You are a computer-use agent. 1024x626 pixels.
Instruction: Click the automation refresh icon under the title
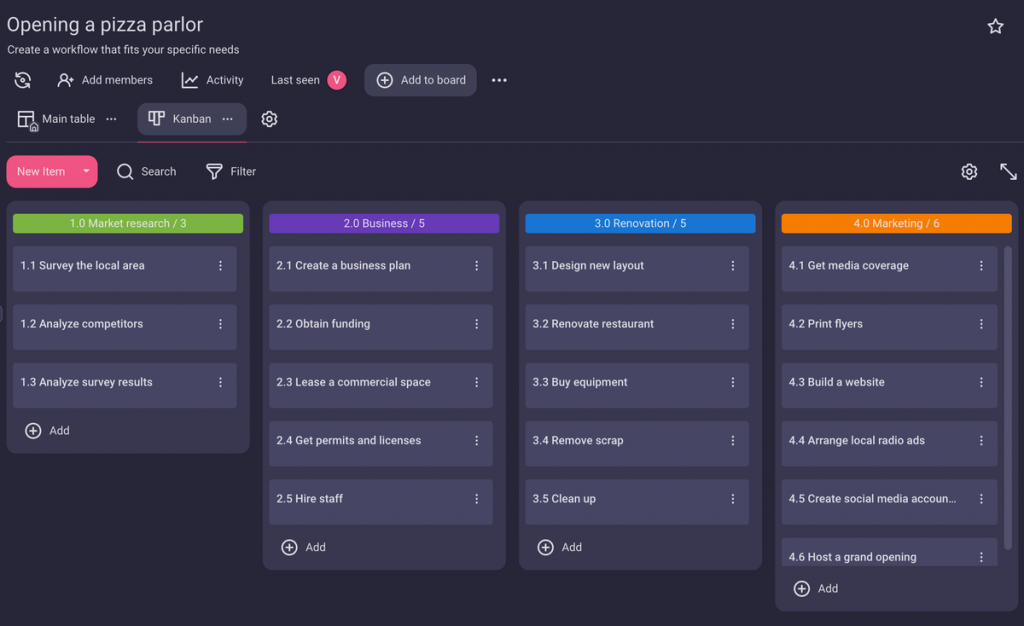click(23, 80)
